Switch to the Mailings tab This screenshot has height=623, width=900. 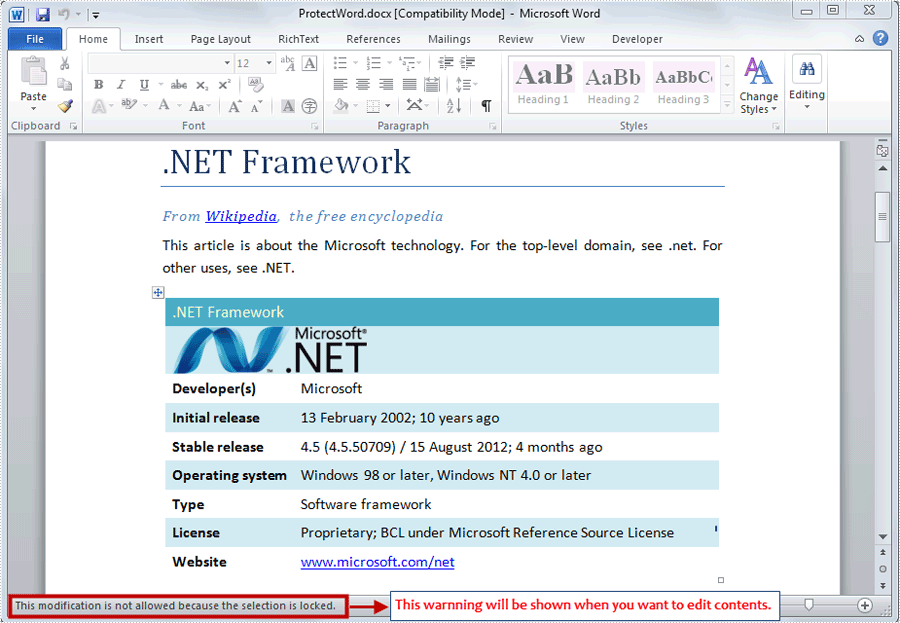(x=449, y=39)
